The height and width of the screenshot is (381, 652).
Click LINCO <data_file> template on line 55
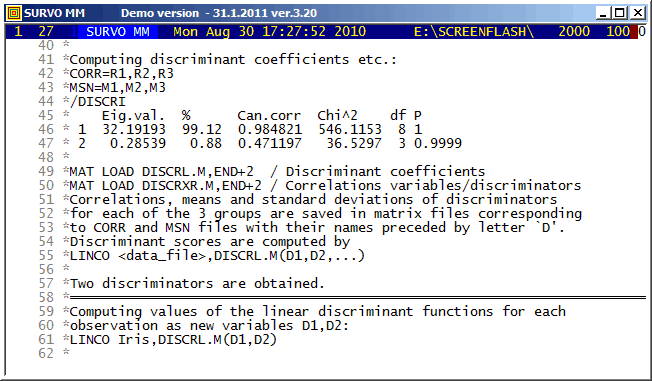pos(217,255)
